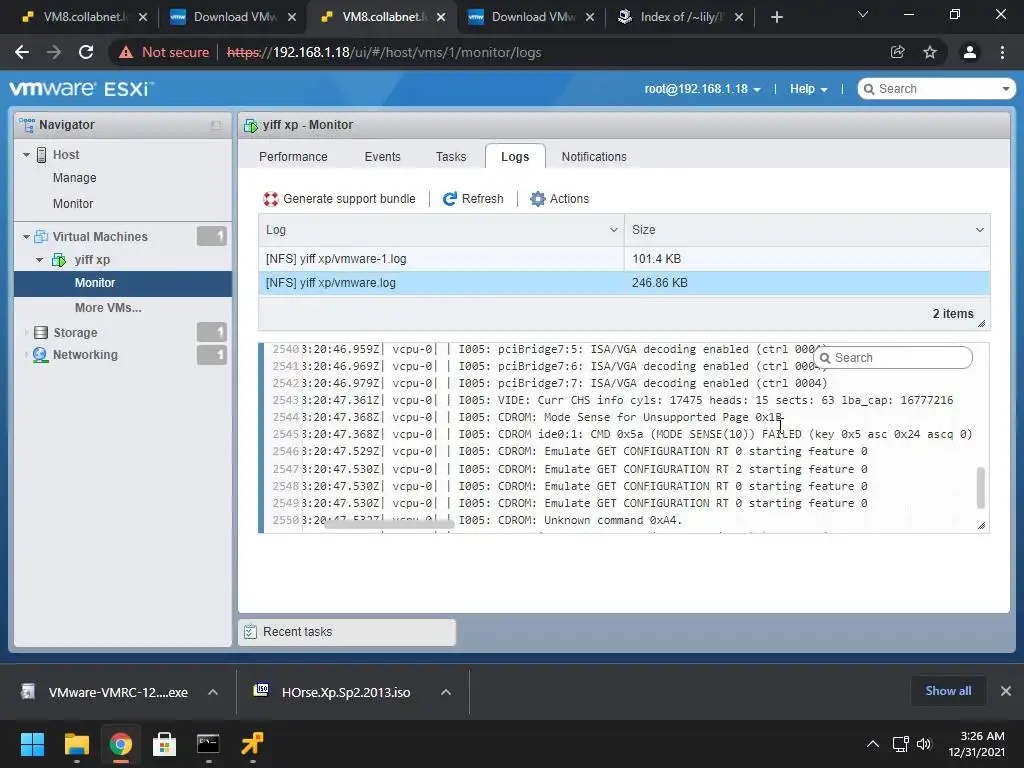This screenshot has height=768, width=1024.
Task: Open the terminal app from the taskbar
Action: coord(208,744)
